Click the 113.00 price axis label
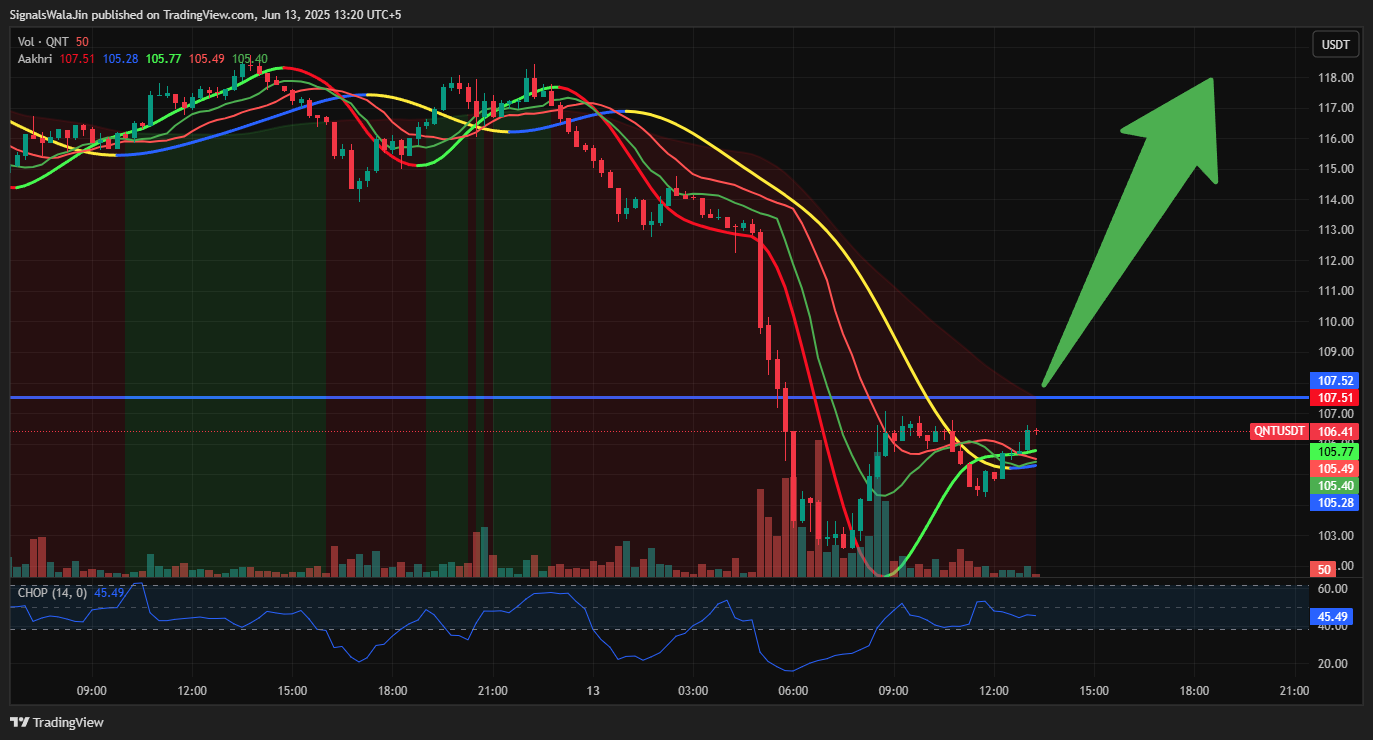The height and width of the screenshot is (740, 1373). point(1336,229)
